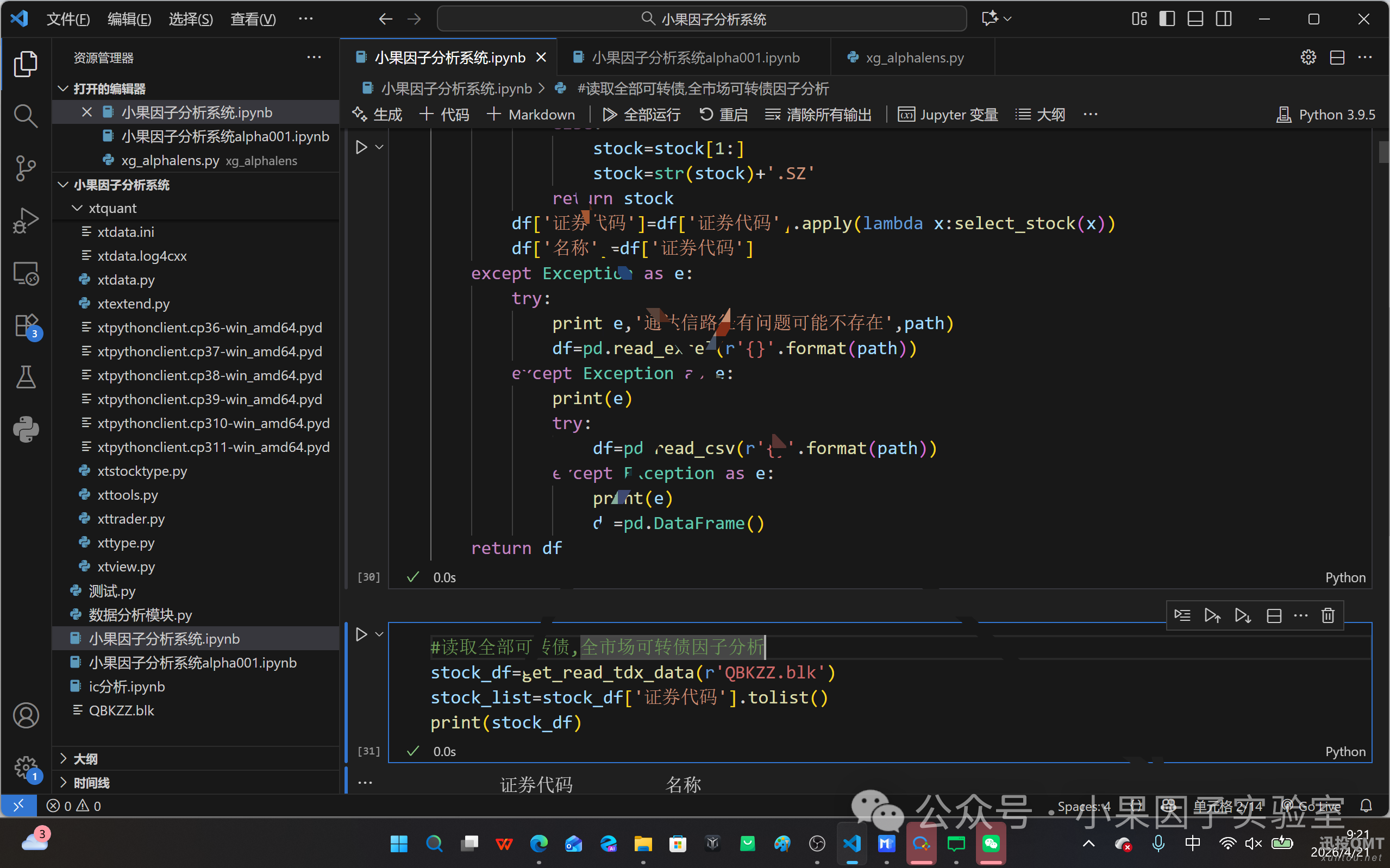This screenshot has height=868, width=1390.
Task: Toggle the secondary sidebar visibility
Action: pos(1224,19)
